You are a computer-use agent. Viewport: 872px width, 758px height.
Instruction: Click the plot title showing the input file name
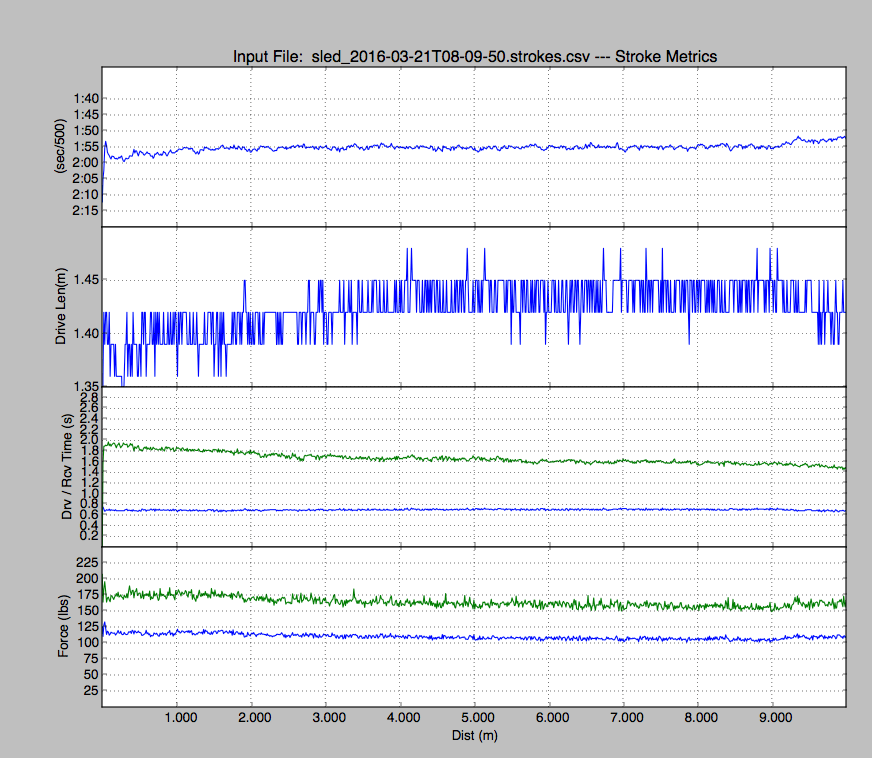[x=474, y=56]
